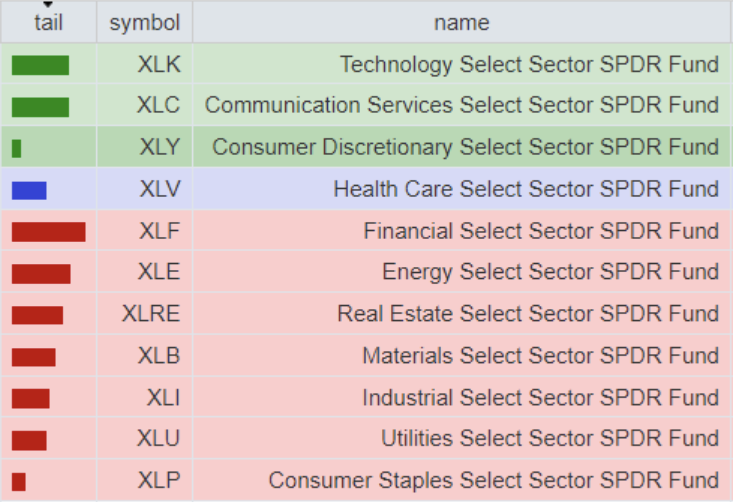This screenshot has width=736, height=502.
Task: Select the XLY symbol cell
Action: tap(159, 148)
